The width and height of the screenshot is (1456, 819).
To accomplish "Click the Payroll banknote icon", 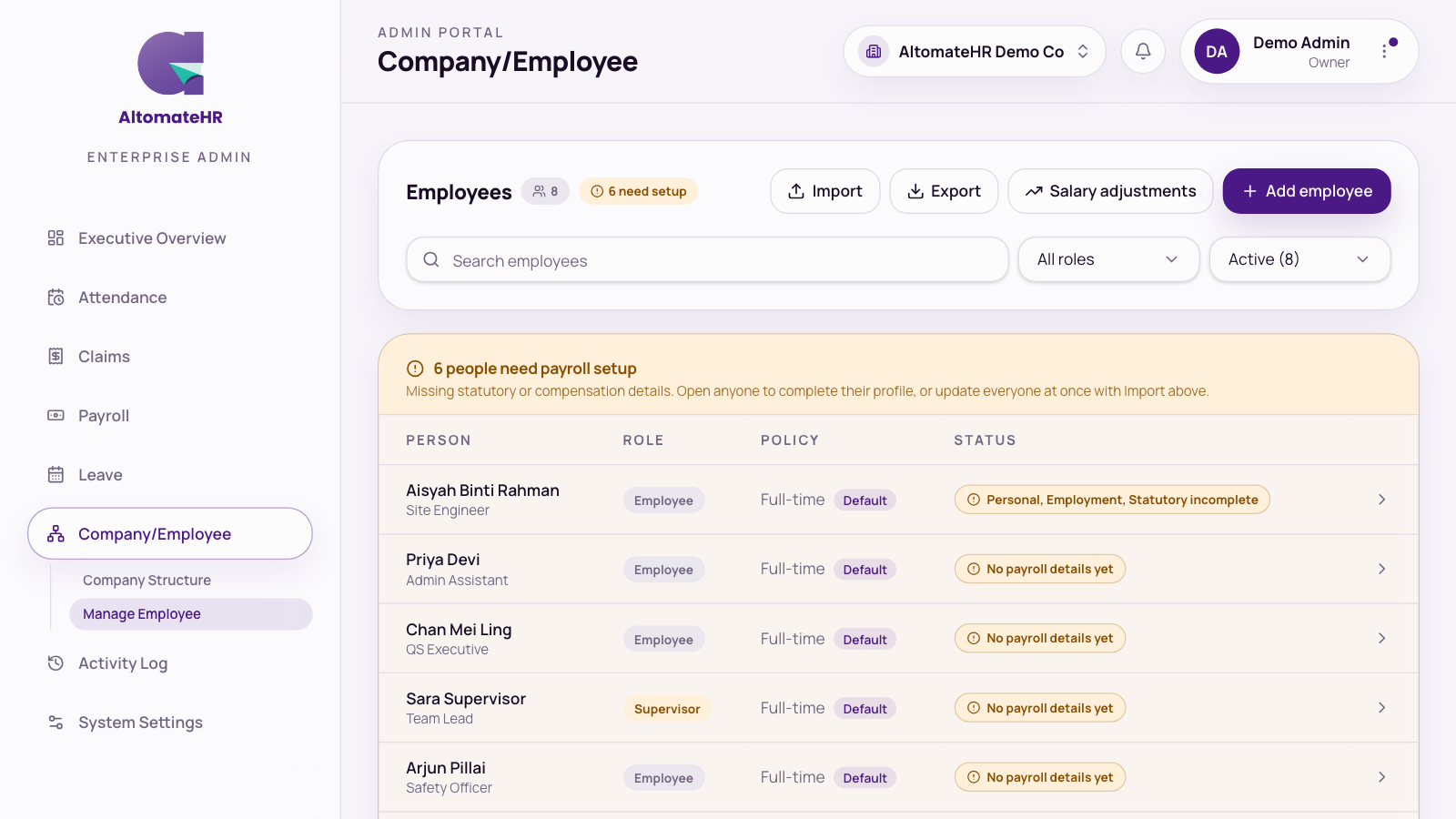I will [x=56, y=415].
